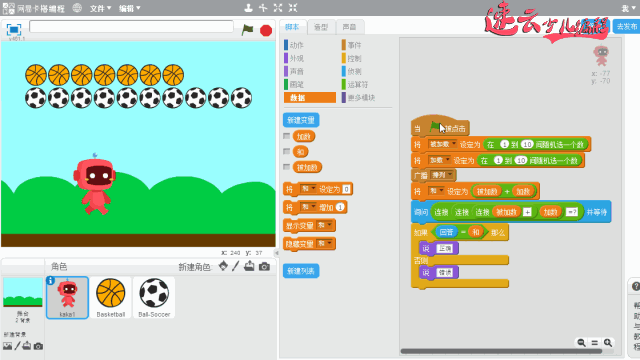Switch to the 造型 costumes tab
Viewport: 640px width, 360px height.
tap(321, 27)
